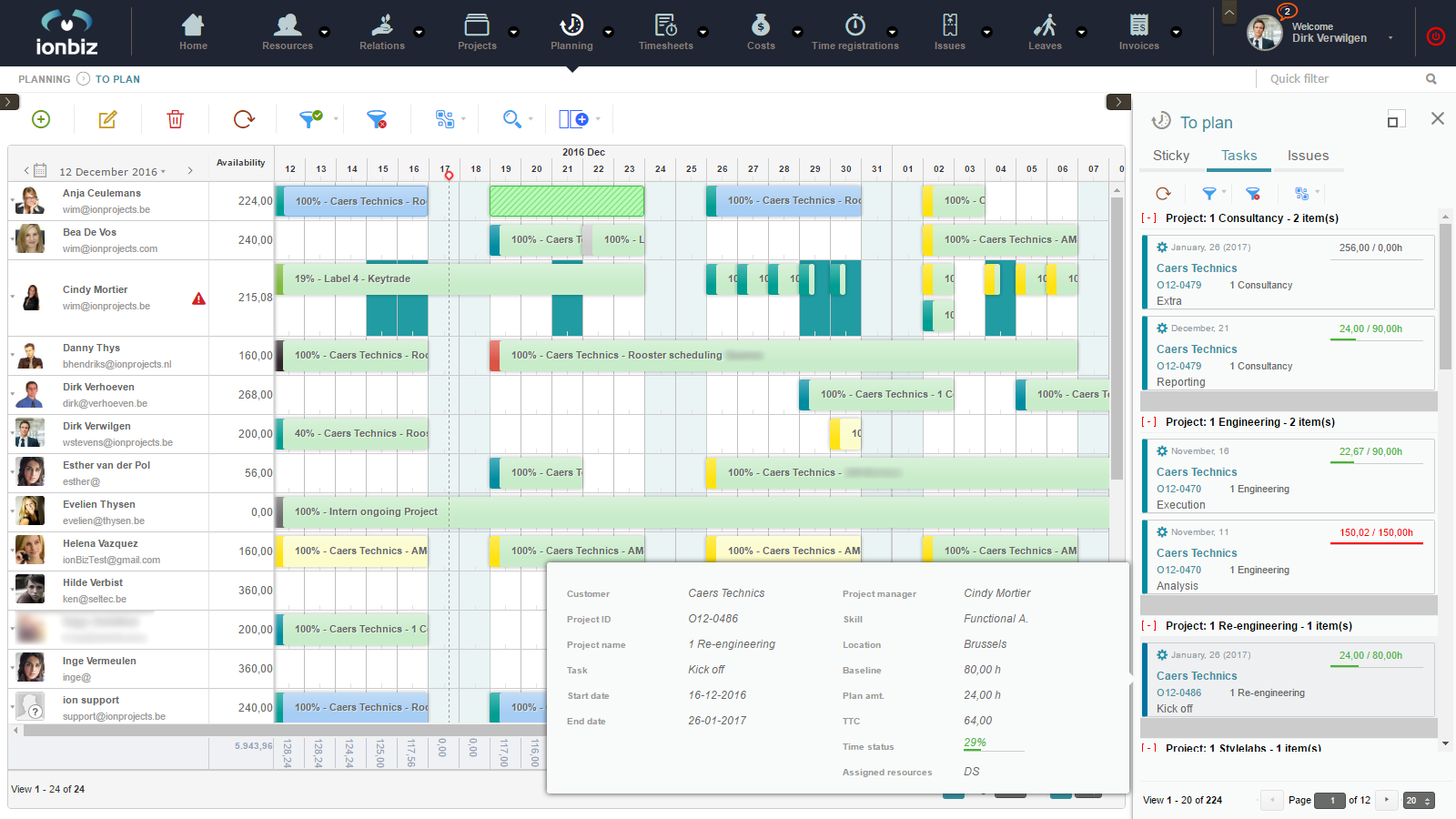Open the calendar date picker icon
This screenshot has height=819, width=1456.
pos(40,170)
